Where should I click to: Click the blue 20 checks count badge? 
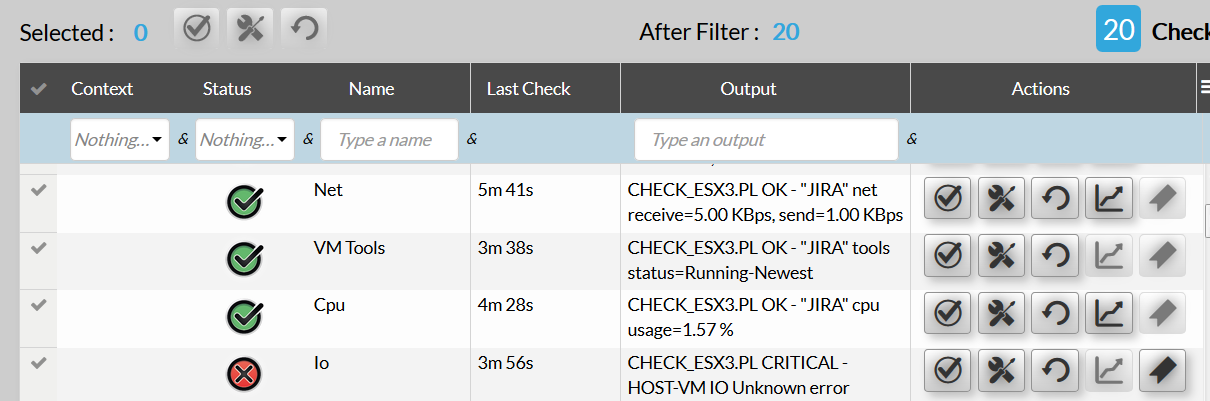point(1118,29)
